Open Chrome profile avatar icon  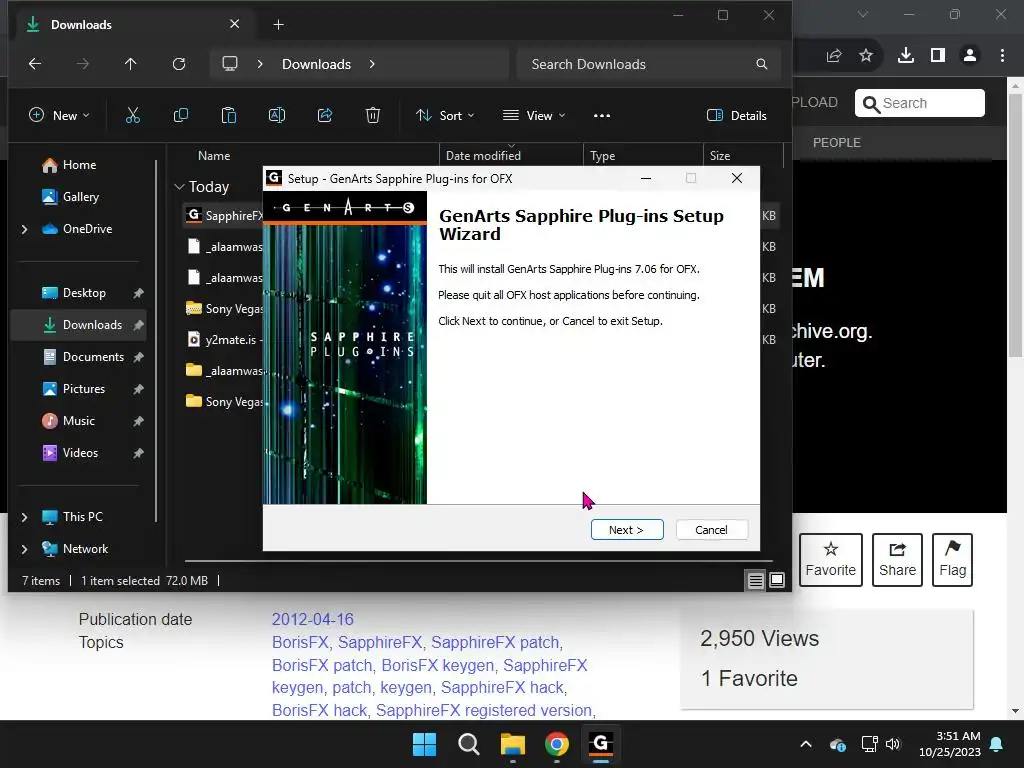point(970,56)
